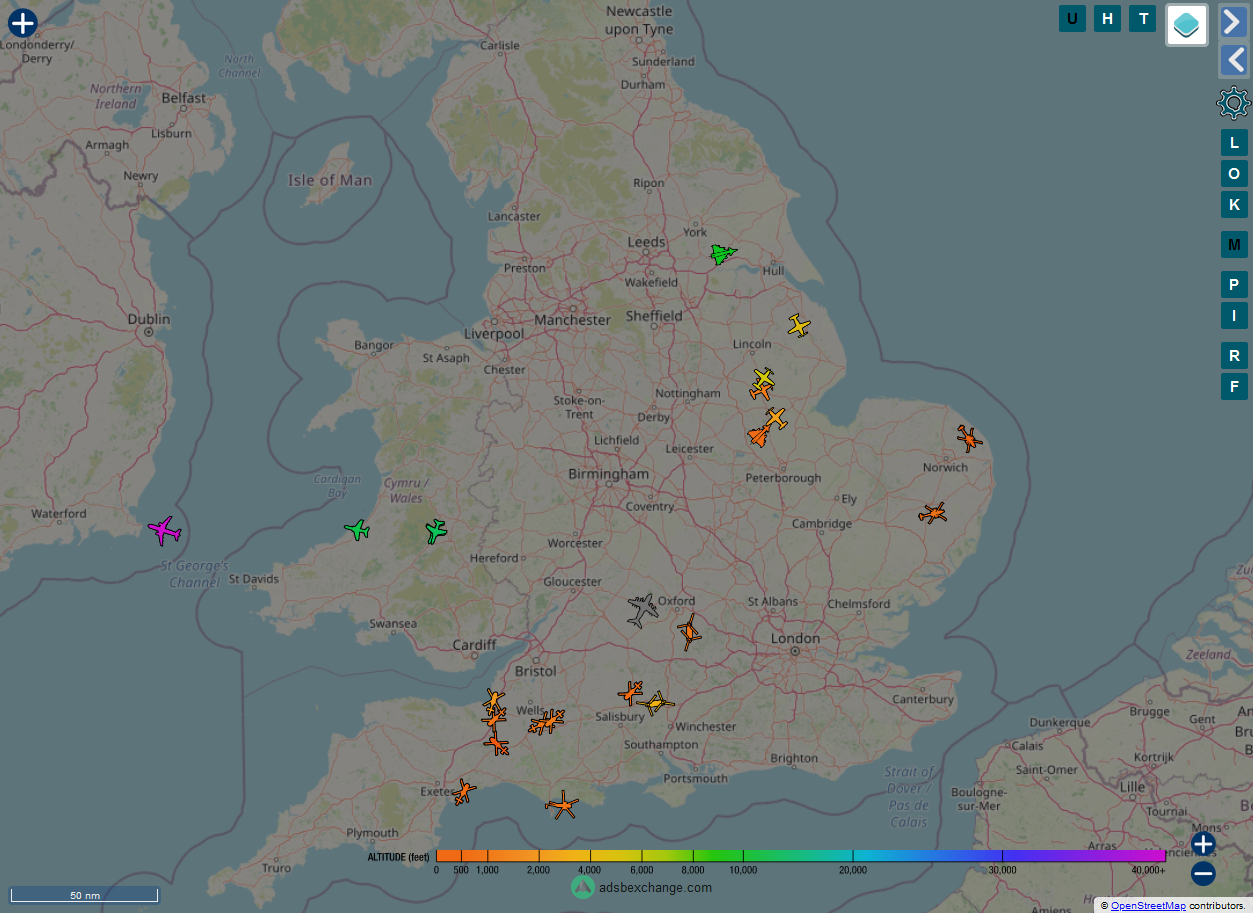Toggle the O button

[x=1234, y=173]
